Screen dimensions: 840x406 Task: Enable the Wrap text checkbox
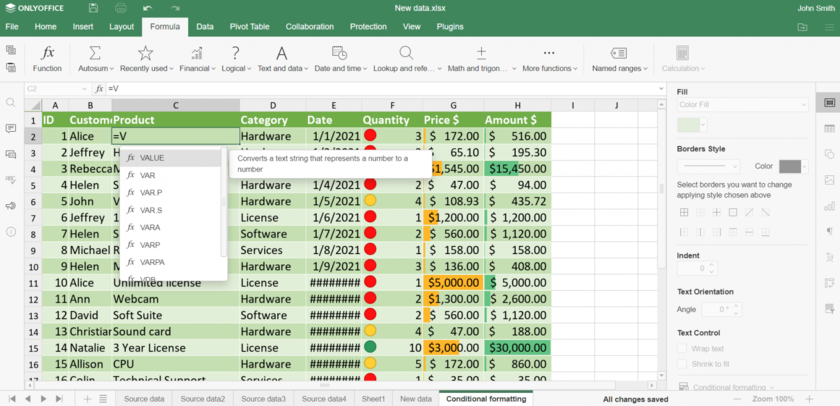coord(682,348)
